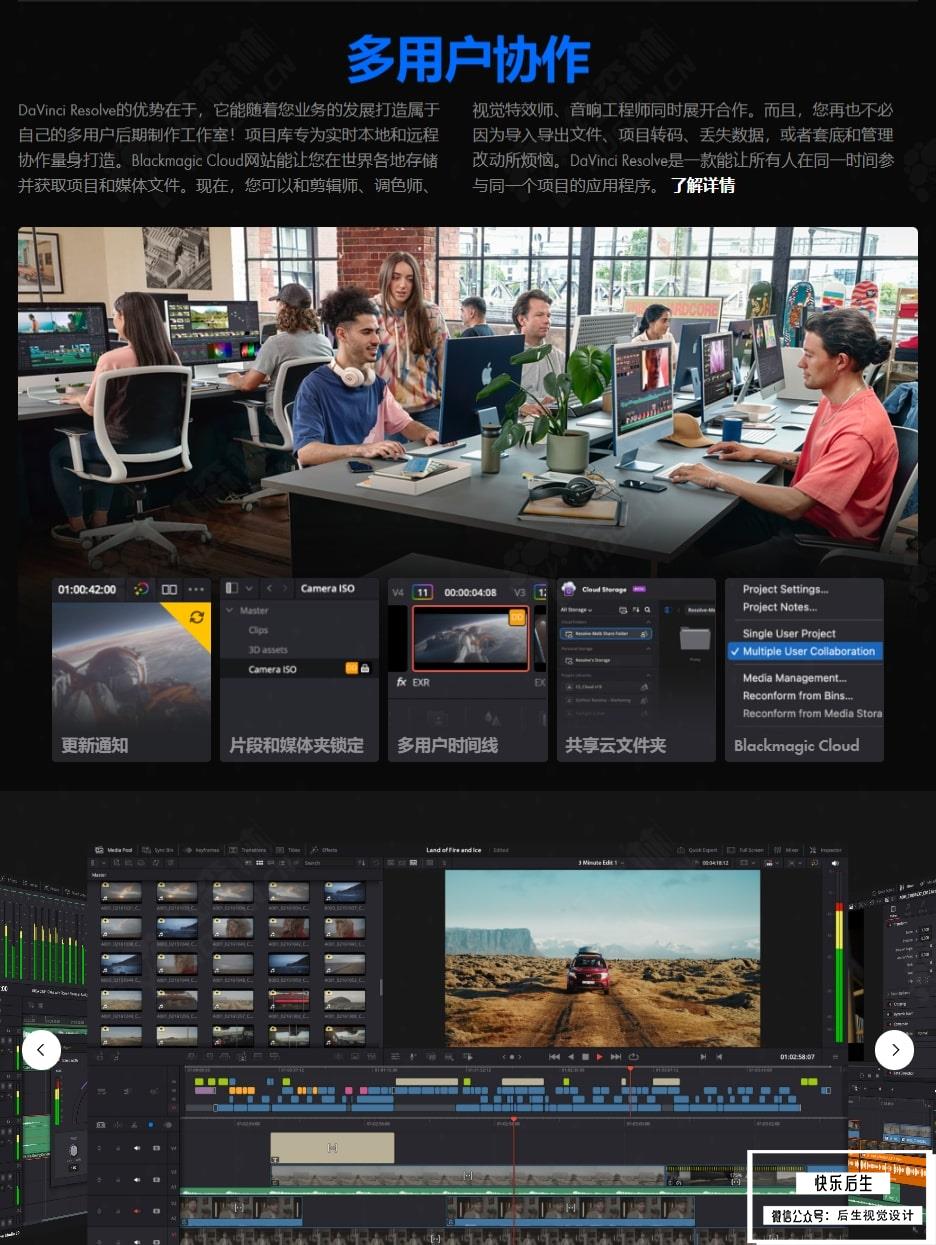The height and width of the screenshot is (1245, 936).
Task: Collapse the Master bin tree
Action: (230, 610)
